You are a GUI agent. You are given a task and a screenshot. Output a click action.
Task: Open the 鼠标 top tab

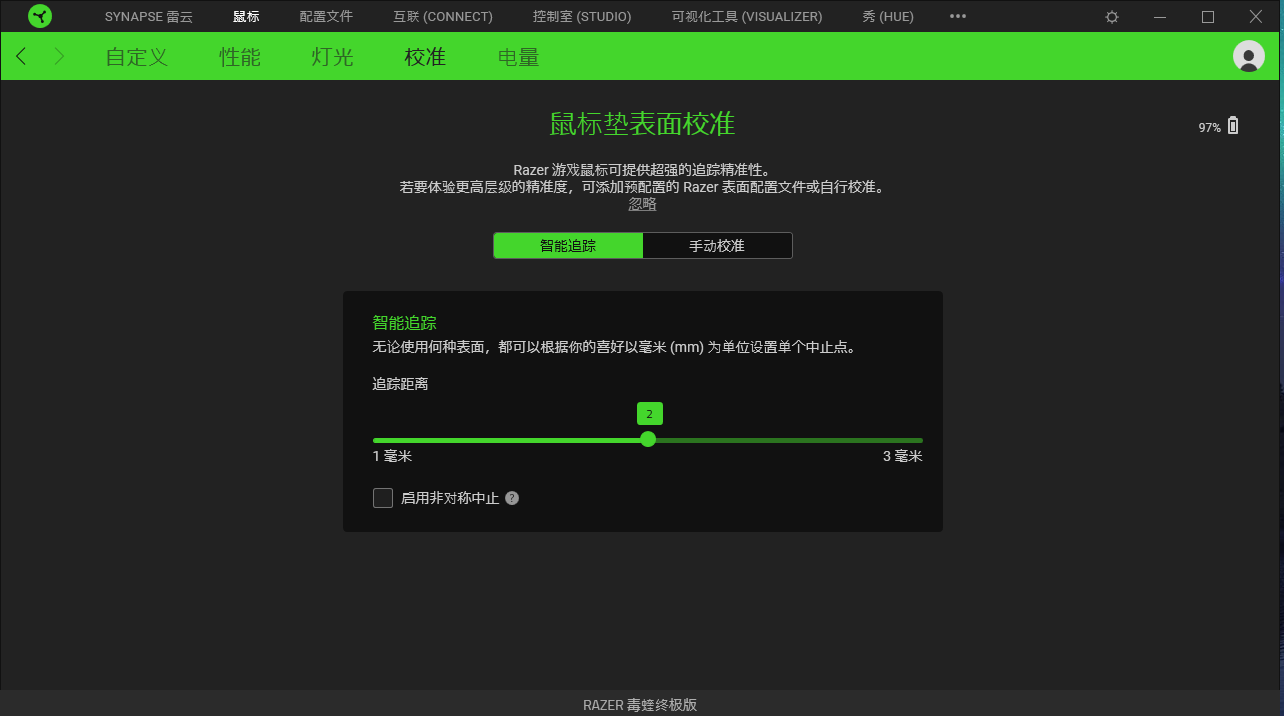click(246, 16)
